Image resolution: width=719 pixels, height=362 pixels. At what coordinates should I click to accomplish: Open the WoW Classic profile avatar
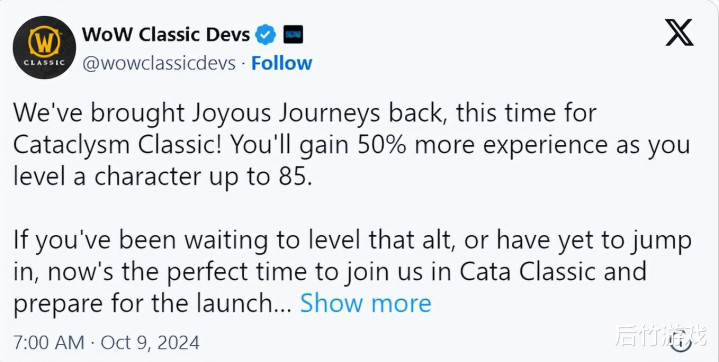point(44,48)
